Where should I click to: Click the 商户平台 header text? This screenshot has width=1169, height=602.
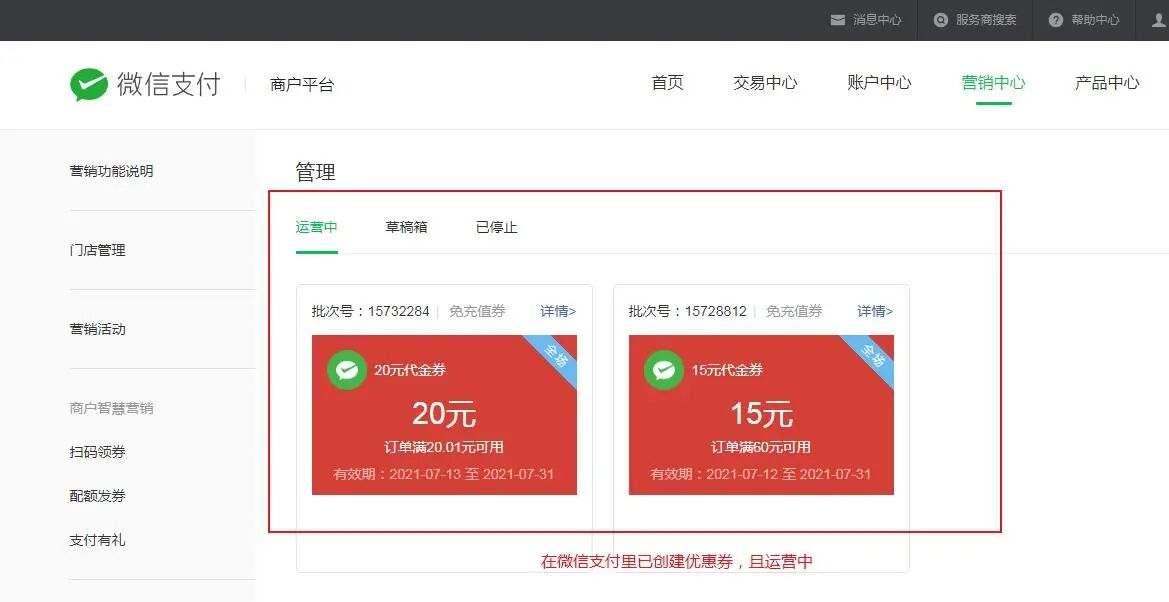pyautogui.click(x=302, y=85)
